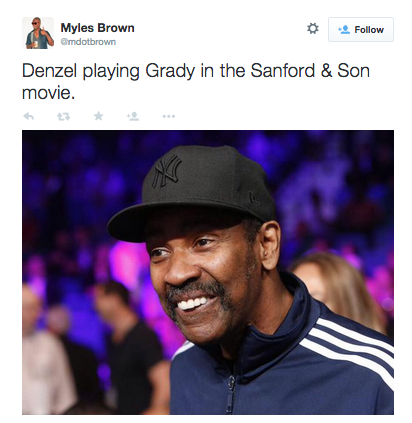The width and height of the screenshot is (412, 423).
Task: Select the tweet text mentioning Sanford & Son
Action: coord(196,82)
